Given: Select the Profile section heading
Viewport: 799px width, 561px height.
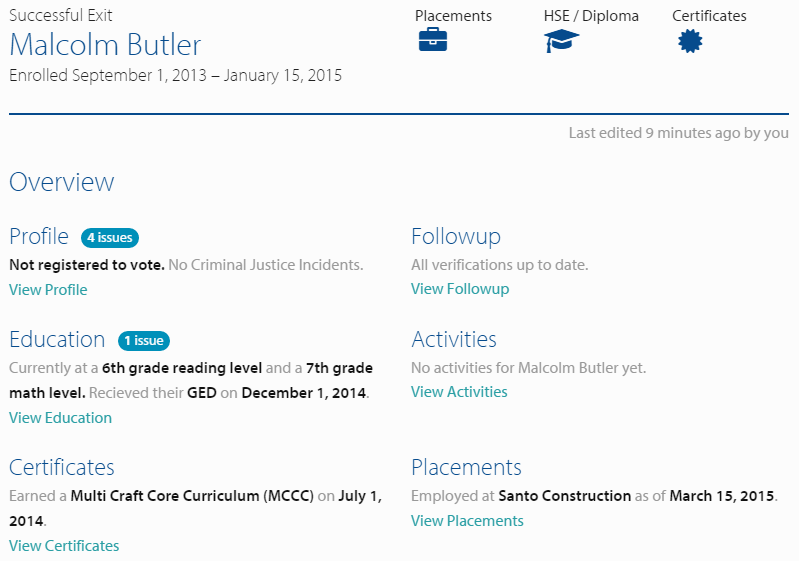Looking at the screenshot, I should click(x=39, y=237).
